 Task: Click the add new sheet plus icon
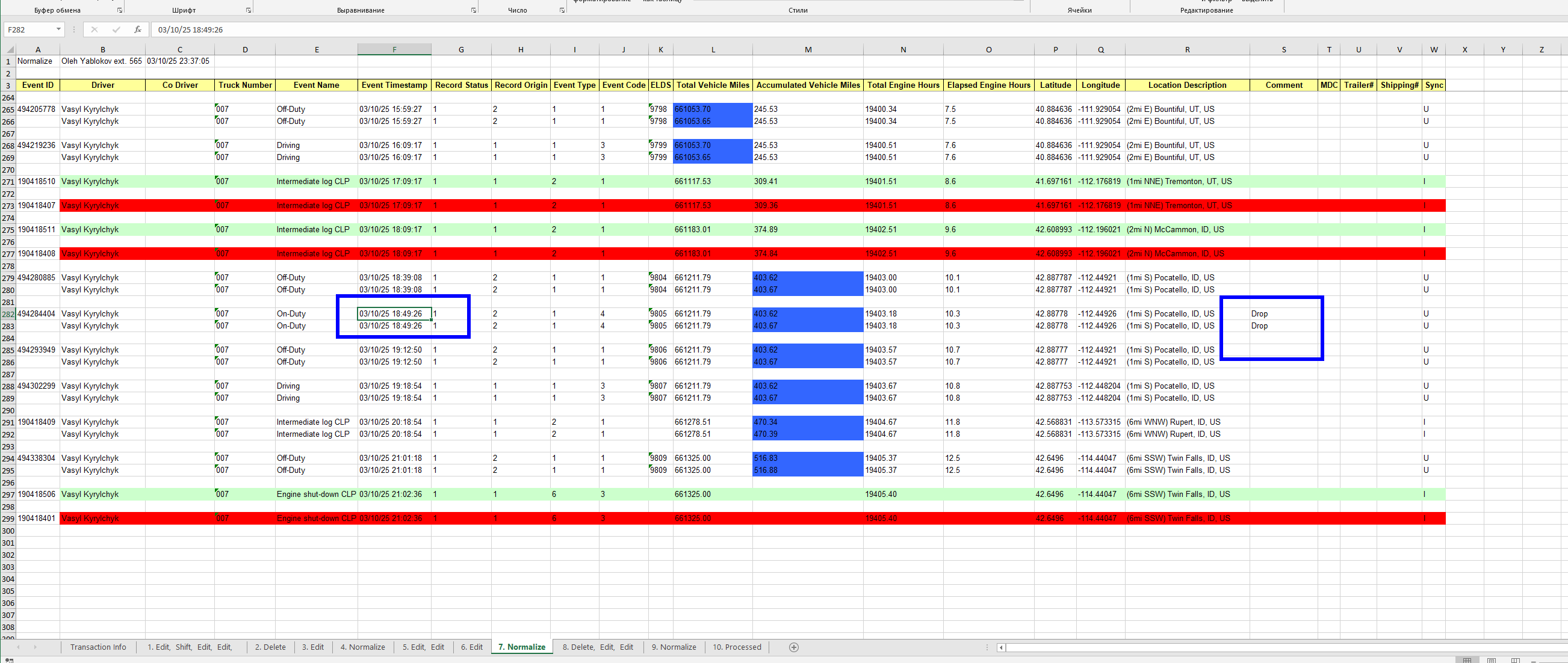pos(793,647)
